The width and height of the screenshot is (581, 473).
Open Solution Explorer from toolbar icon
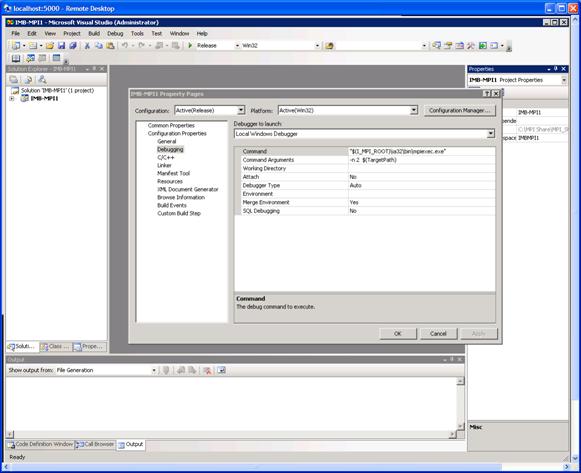pyautogui.click(x=436, y=46)
